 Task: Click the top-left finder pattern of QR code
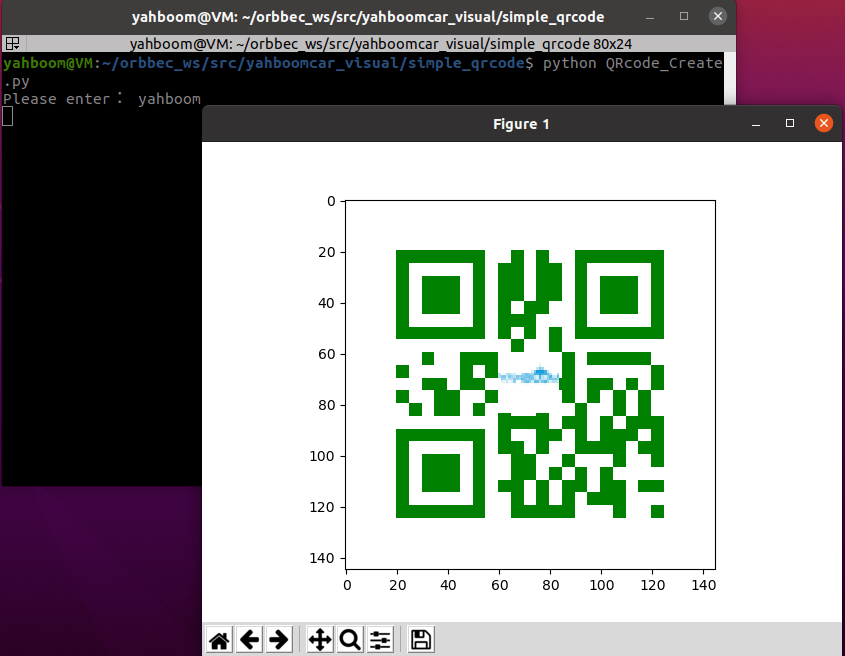click(x=441, y=294)
